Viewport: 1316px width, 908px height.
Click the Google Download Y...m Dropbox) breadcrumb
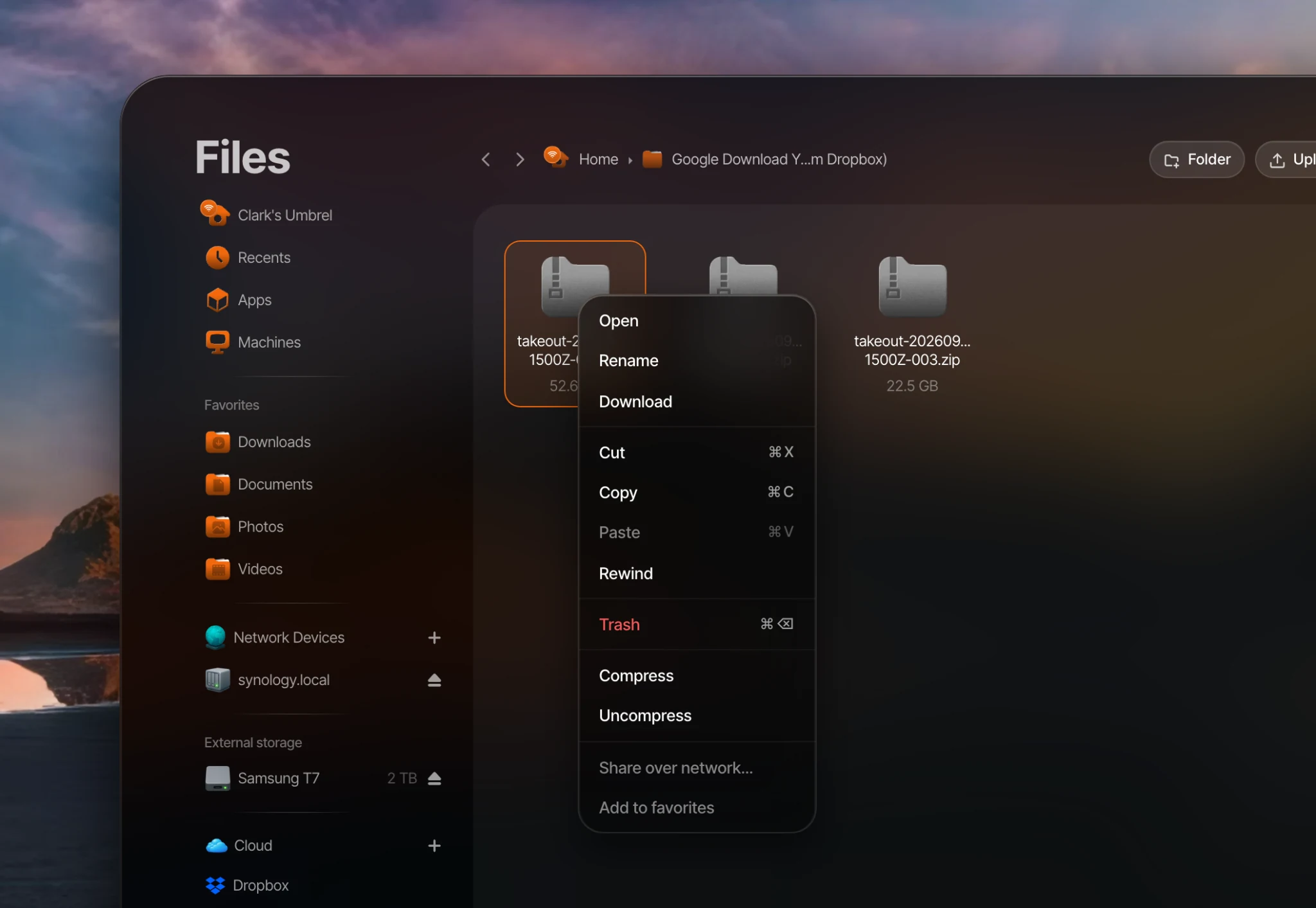click(x=779, y=159)
